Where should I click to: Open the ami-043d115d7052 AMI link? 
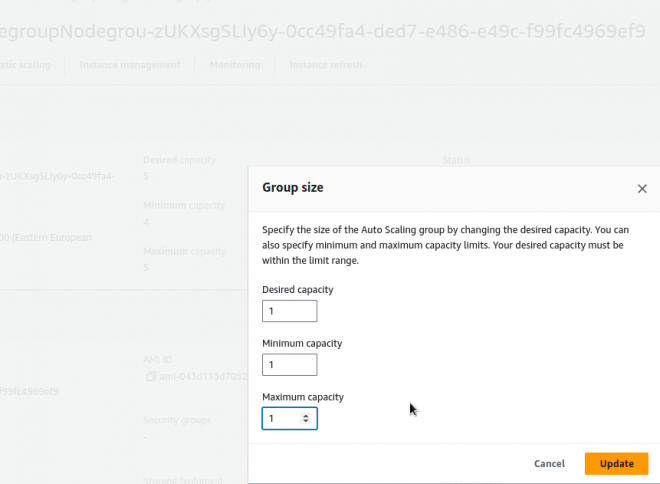tap(202, 377)
